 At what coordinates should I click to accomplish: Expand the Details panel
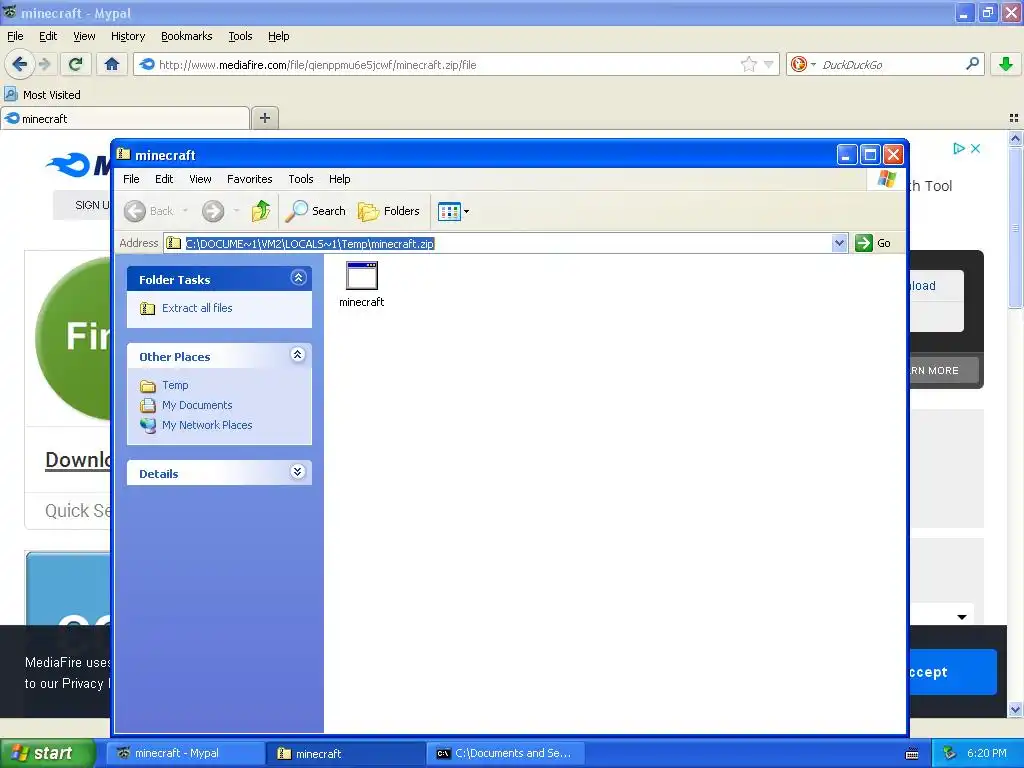click(x=298, y=472)
